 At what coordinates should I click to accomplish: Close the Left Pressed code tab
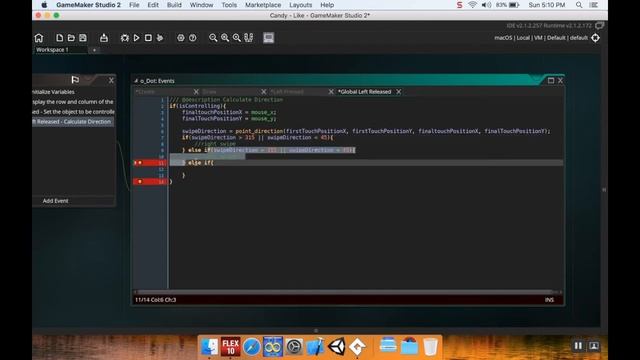(331, 91)
